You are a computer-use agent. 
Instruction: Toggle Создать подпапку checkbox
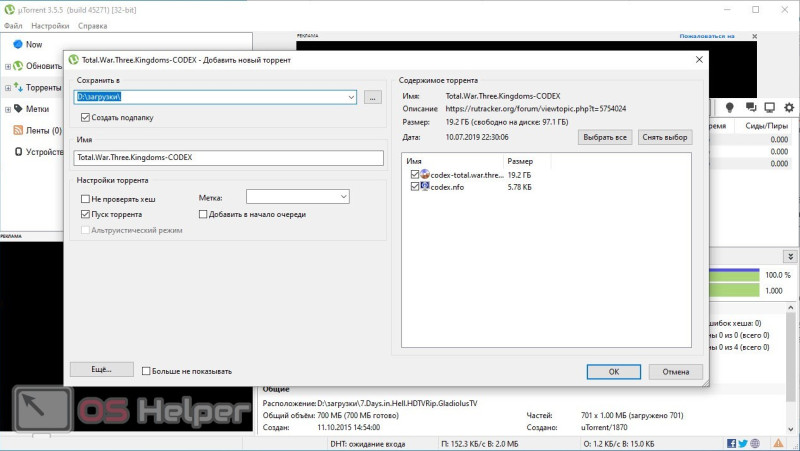point(85,117)
